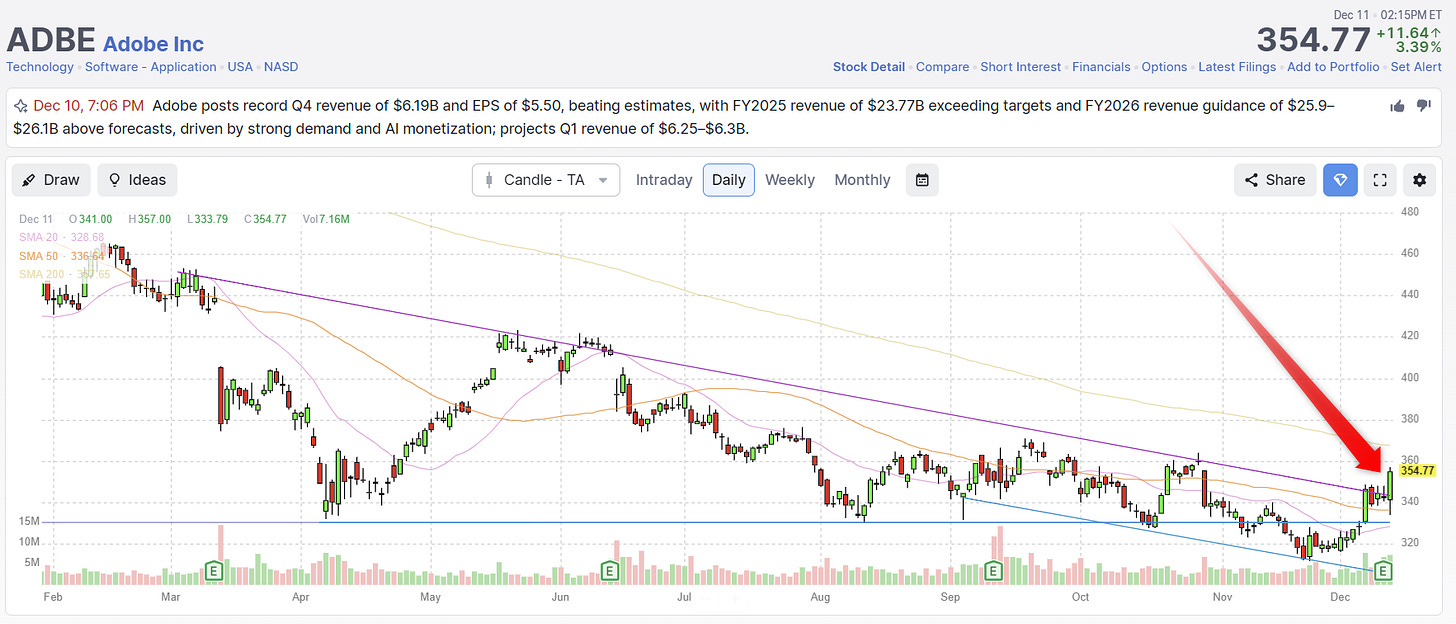Toggle fullscreen chart view icon
The height and width of the screenshot is (624, 1456).
click(1380, 180)
